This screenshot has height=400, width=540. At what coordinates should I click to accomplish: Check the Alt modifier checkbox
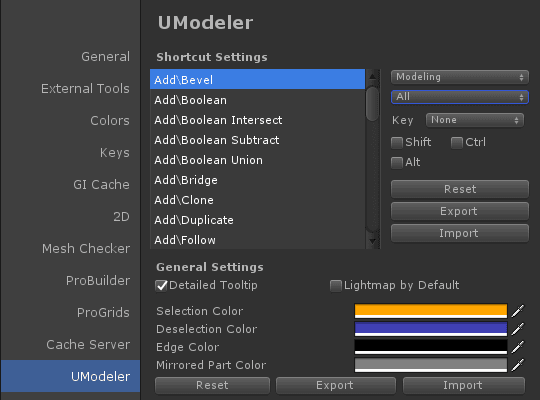pyautogui.click(x=397, y=162)
